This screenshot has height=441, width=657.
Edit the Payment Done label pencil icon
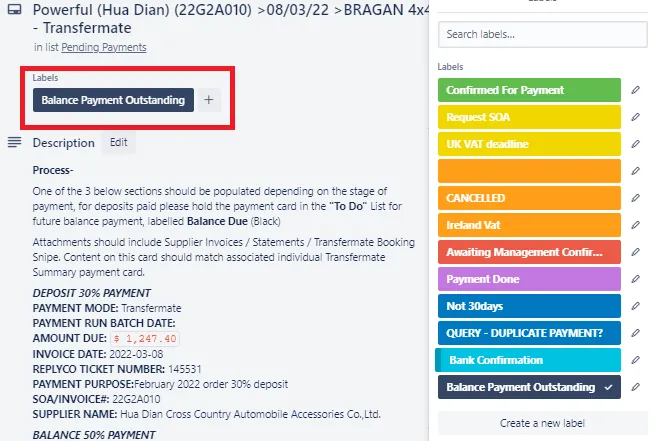(635, 279)
